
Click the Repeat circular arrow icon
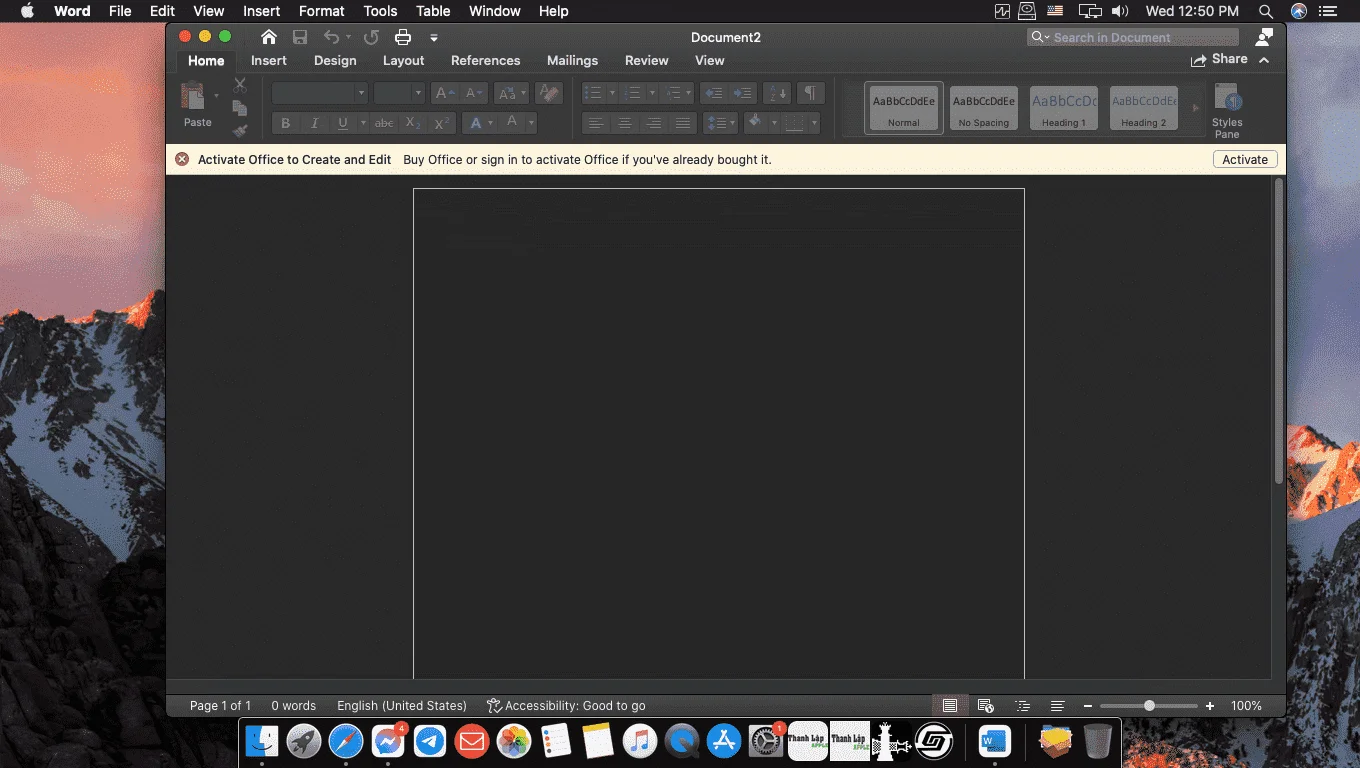coord(371,37)
